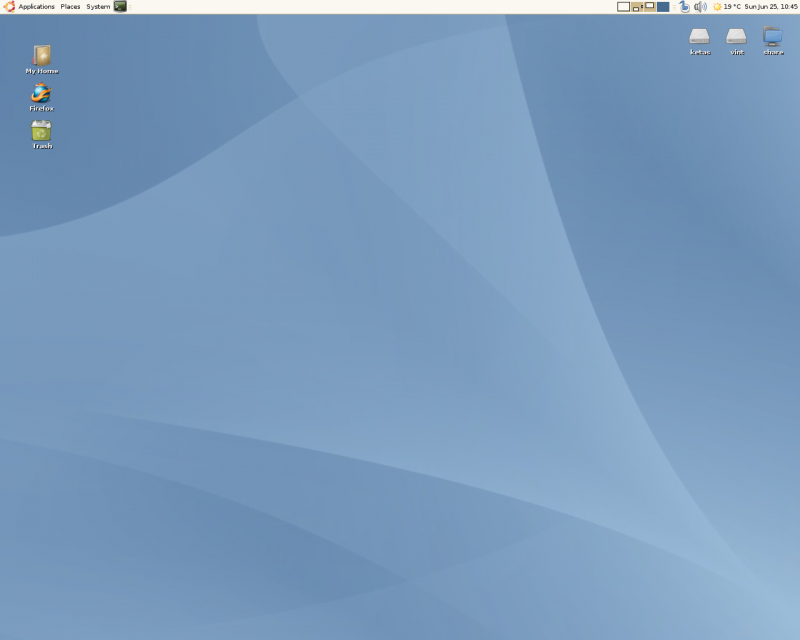Click the fourth blue active workspace

pyautogui.click(x=663, y=7)
